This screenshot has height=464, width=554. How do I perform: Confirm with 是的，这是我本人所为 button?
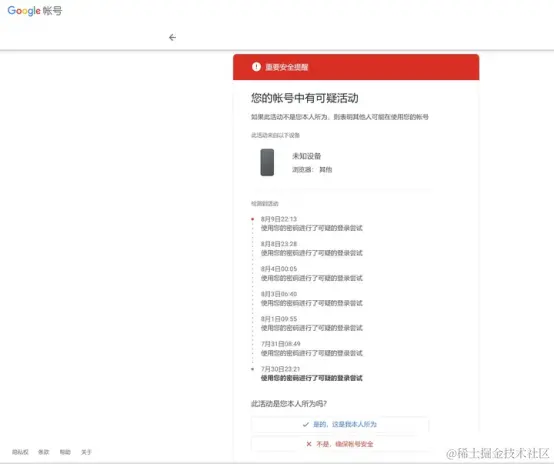click(340, 424)
